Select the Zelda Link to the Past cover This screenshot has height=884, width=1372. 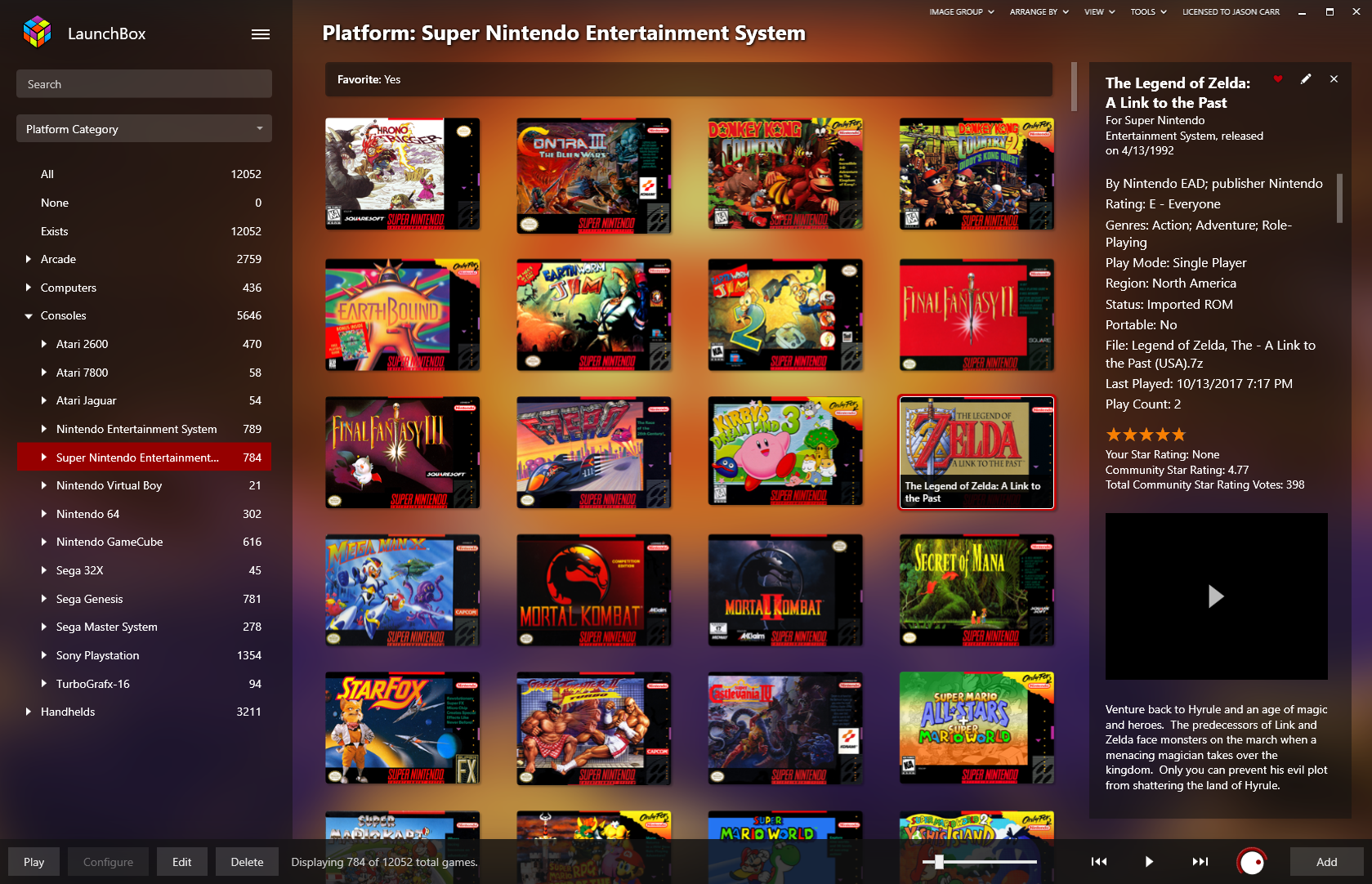point(976,453)
